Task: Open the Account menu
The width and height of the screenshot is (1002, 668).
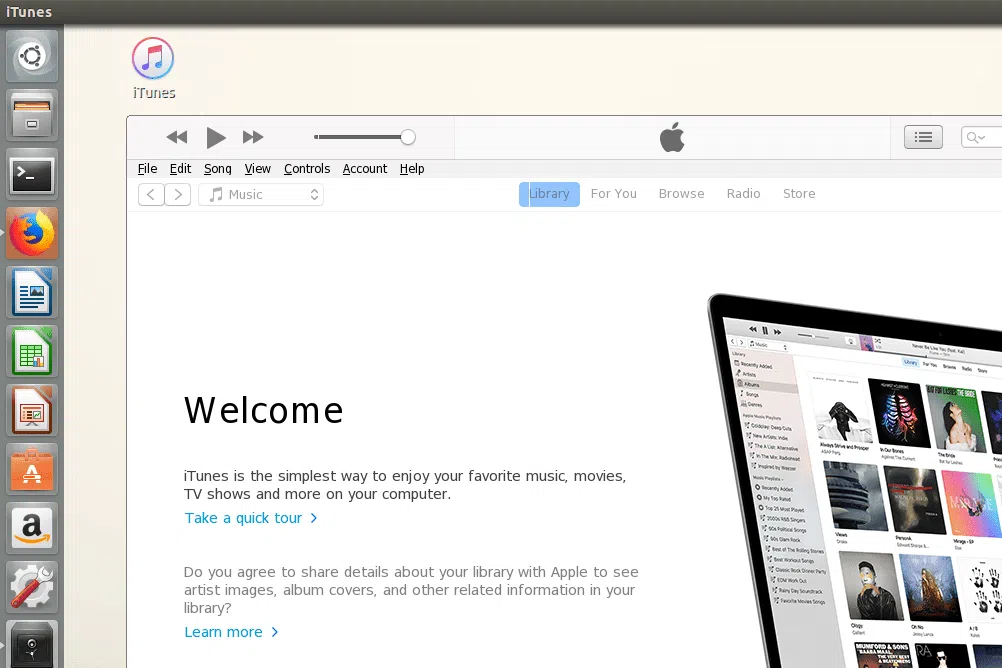Action: [x=364, y=169]
